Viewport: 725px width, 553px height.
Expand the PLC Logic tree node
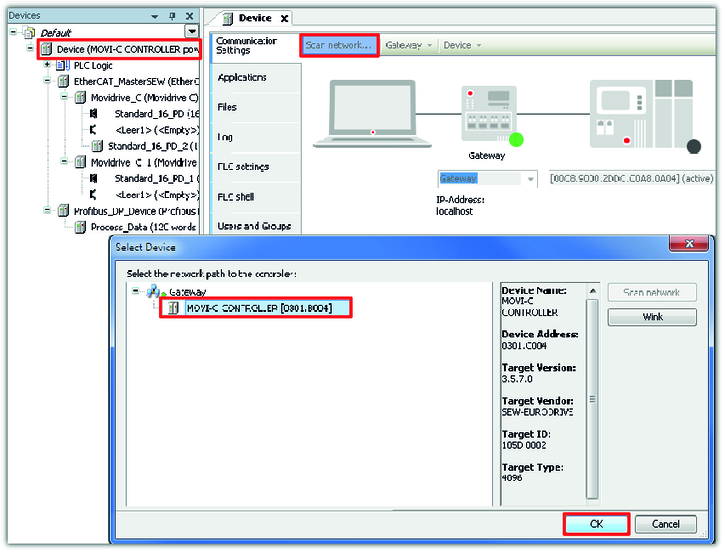[x=46, y=65]
